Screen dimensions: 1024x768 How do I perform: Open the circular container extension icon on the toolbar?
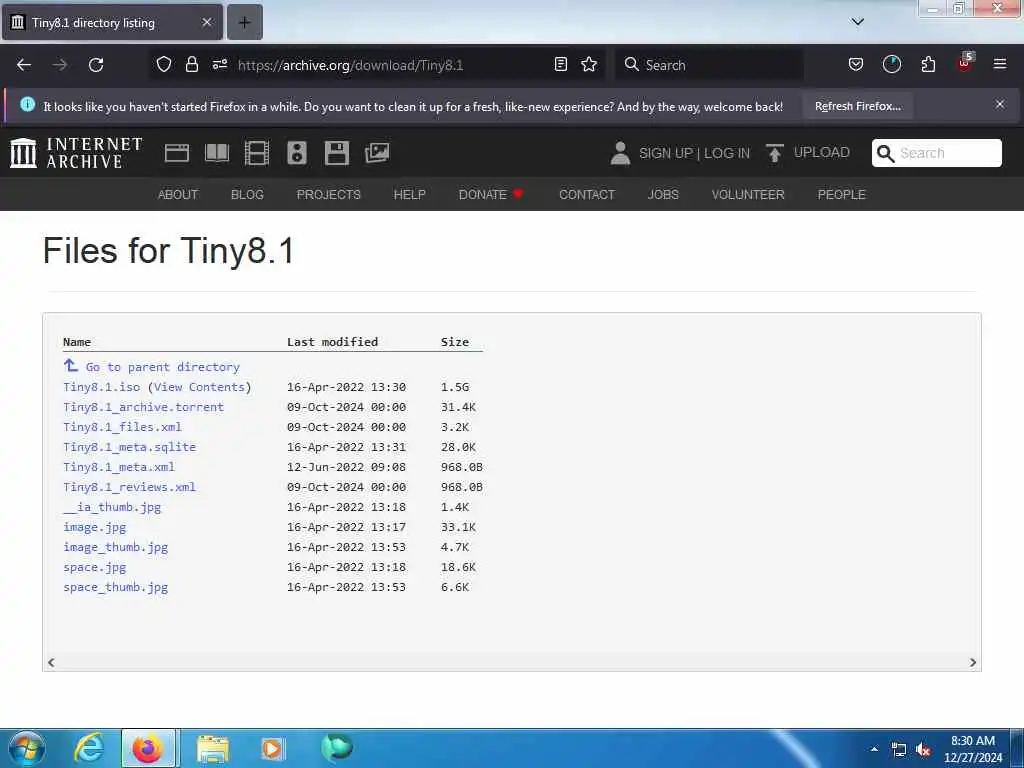[x=891, y=64]
